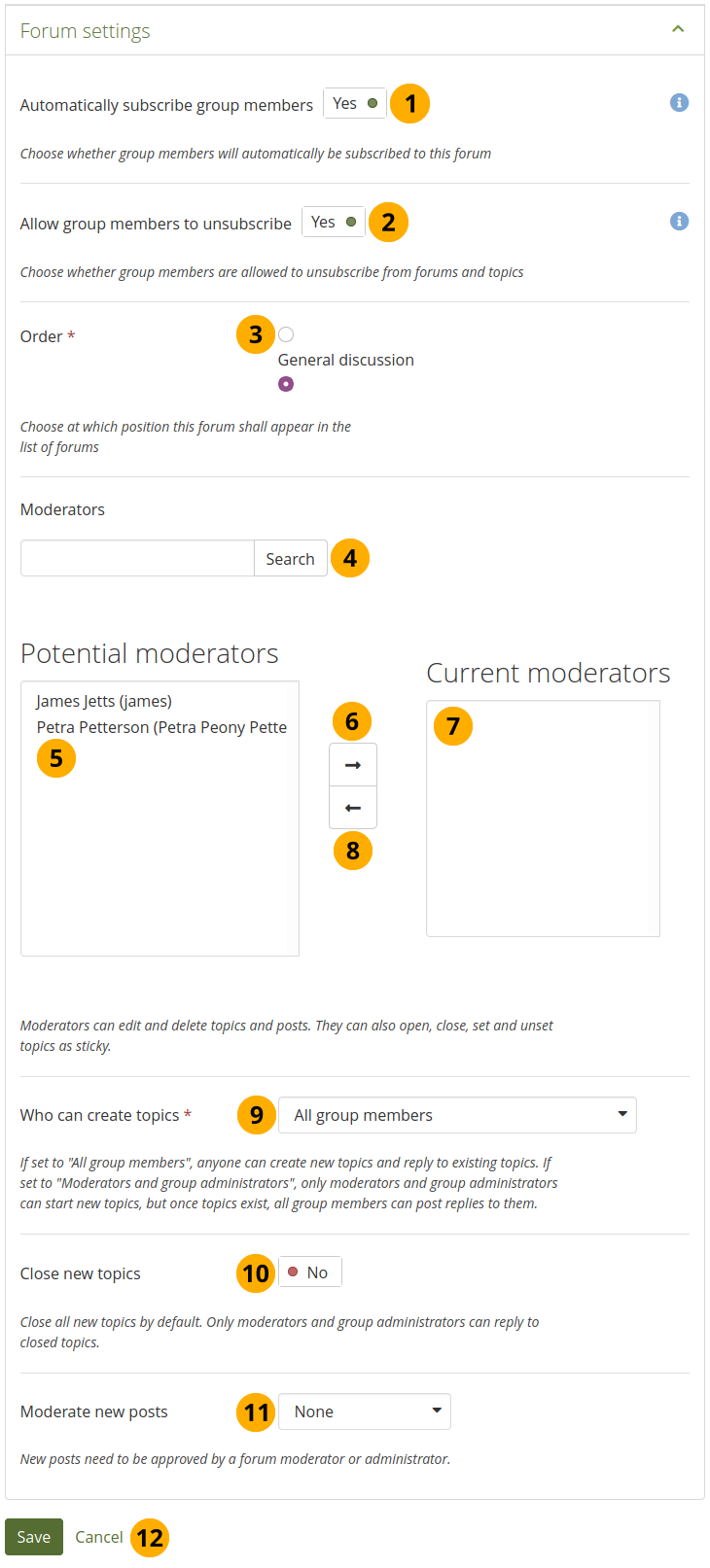Select James Jetts in potential moderators

coord(104,701)
